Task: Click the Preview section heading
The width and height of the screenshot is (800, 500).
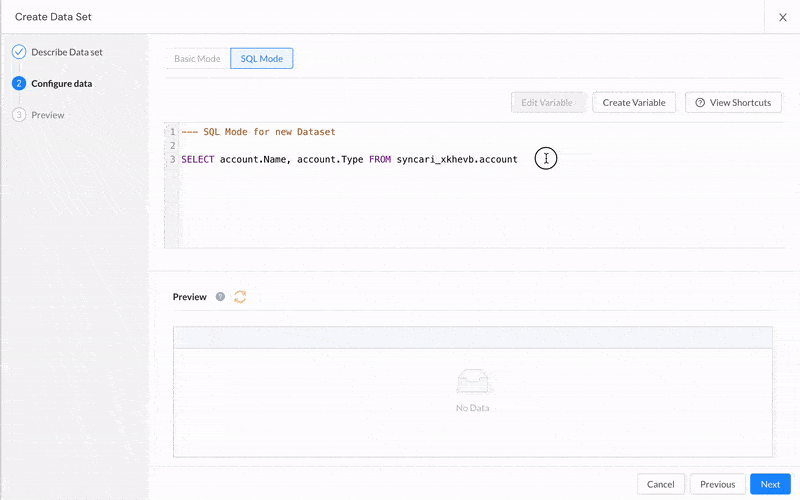Action: click(x=190, y=297)
